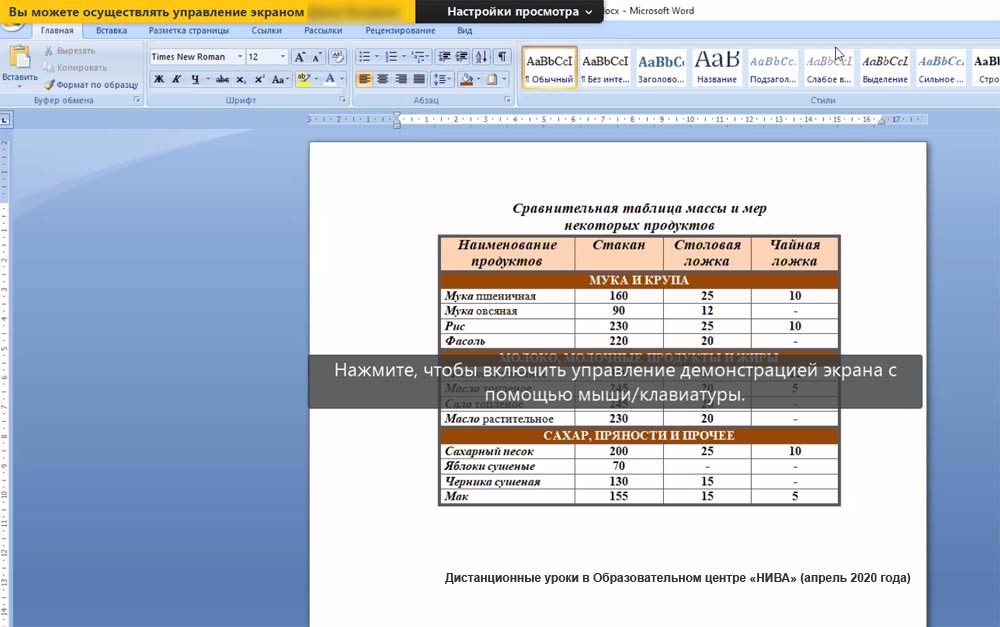The image size is (1000, 627).
Task: Align text to the right
Action: point(401,79)
